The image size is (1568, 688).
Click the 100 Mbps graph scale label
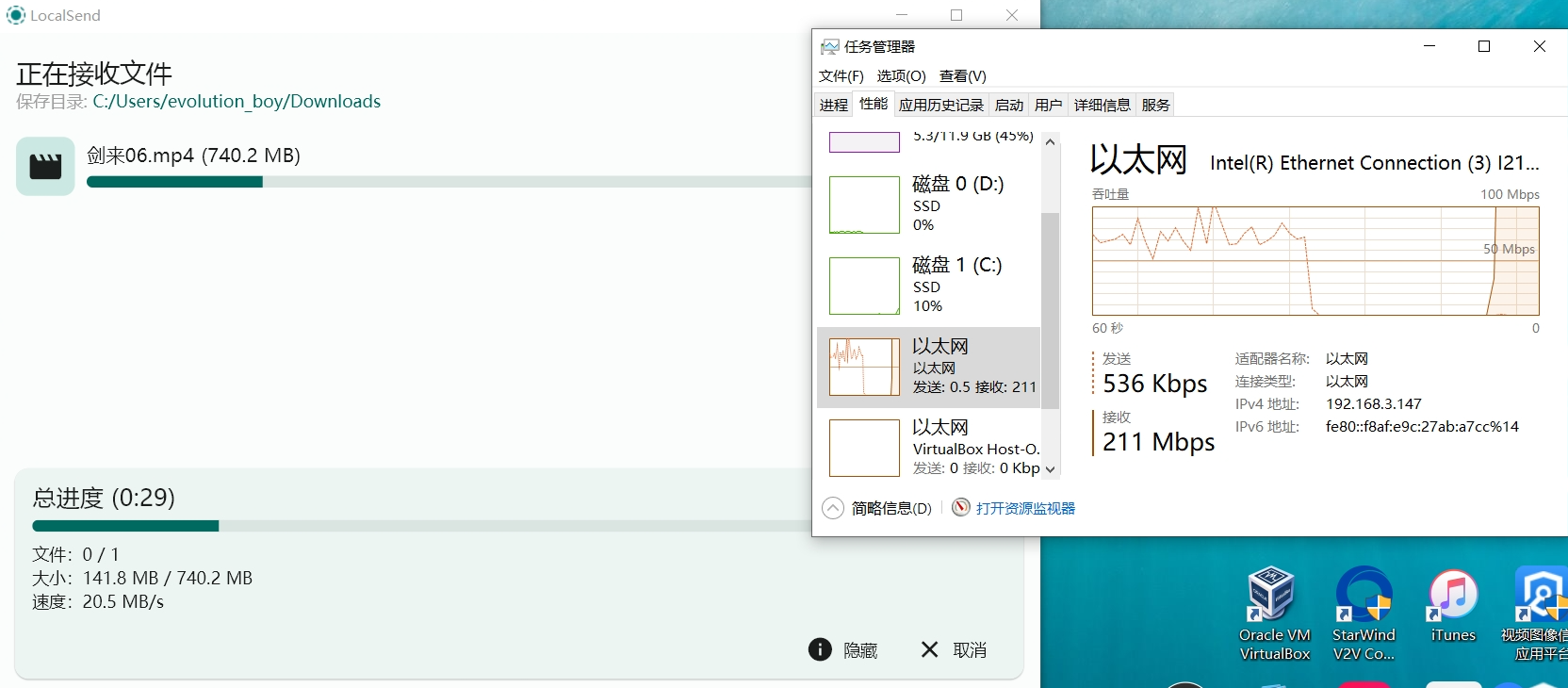click(x=1510, y=194)
